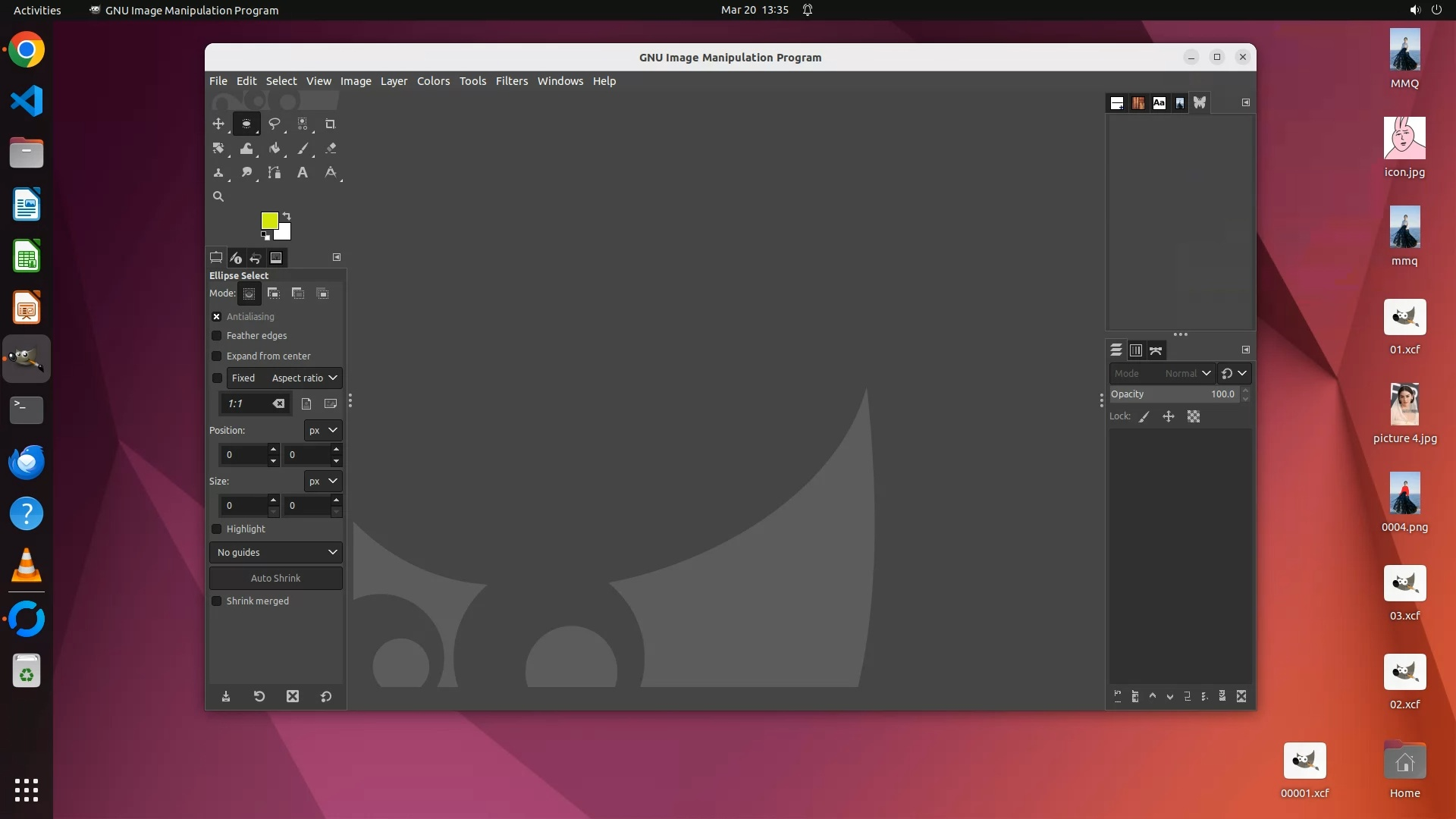Select the Bucket Fill tool
1456x819 pixels.
pyautogui.click(x=275, y=149)
